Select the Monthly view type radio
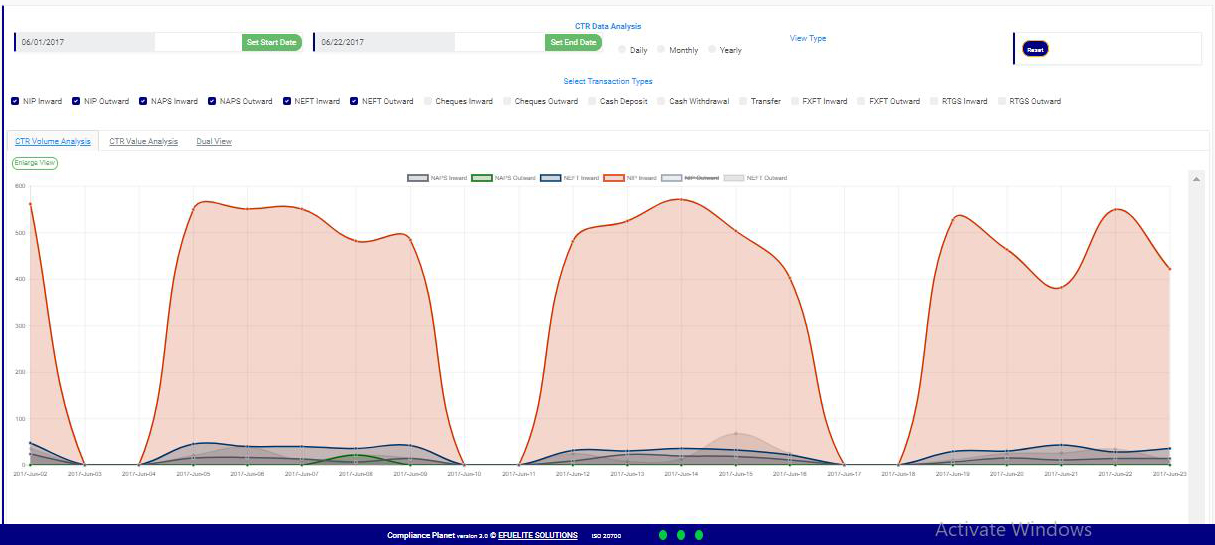Image resolution: width=1215 pixels, height=545 pixels. (662, 50)
